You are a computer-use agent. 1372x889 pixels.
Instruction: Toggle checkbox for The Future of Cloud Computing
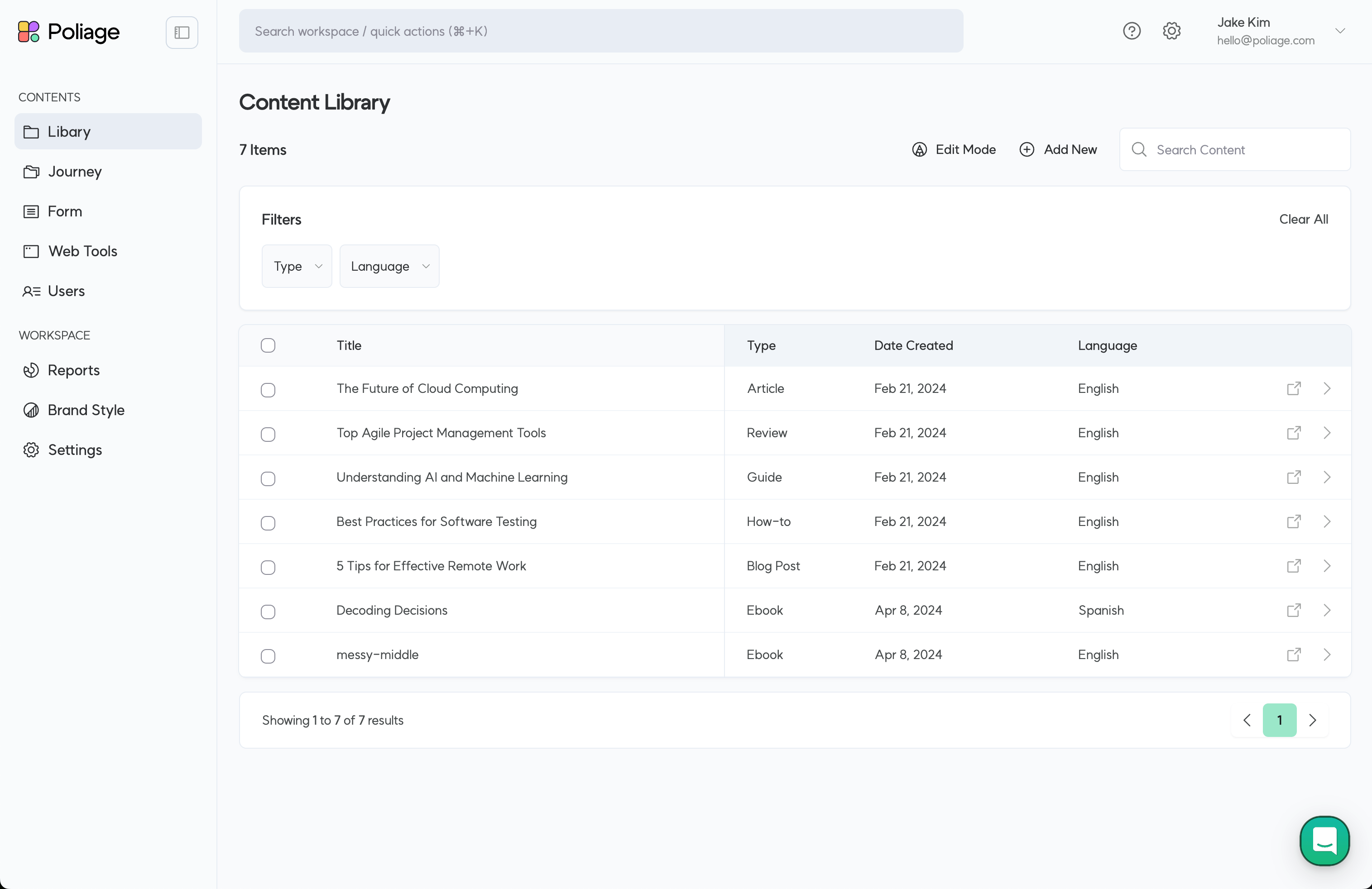click(x=267, y=388)
